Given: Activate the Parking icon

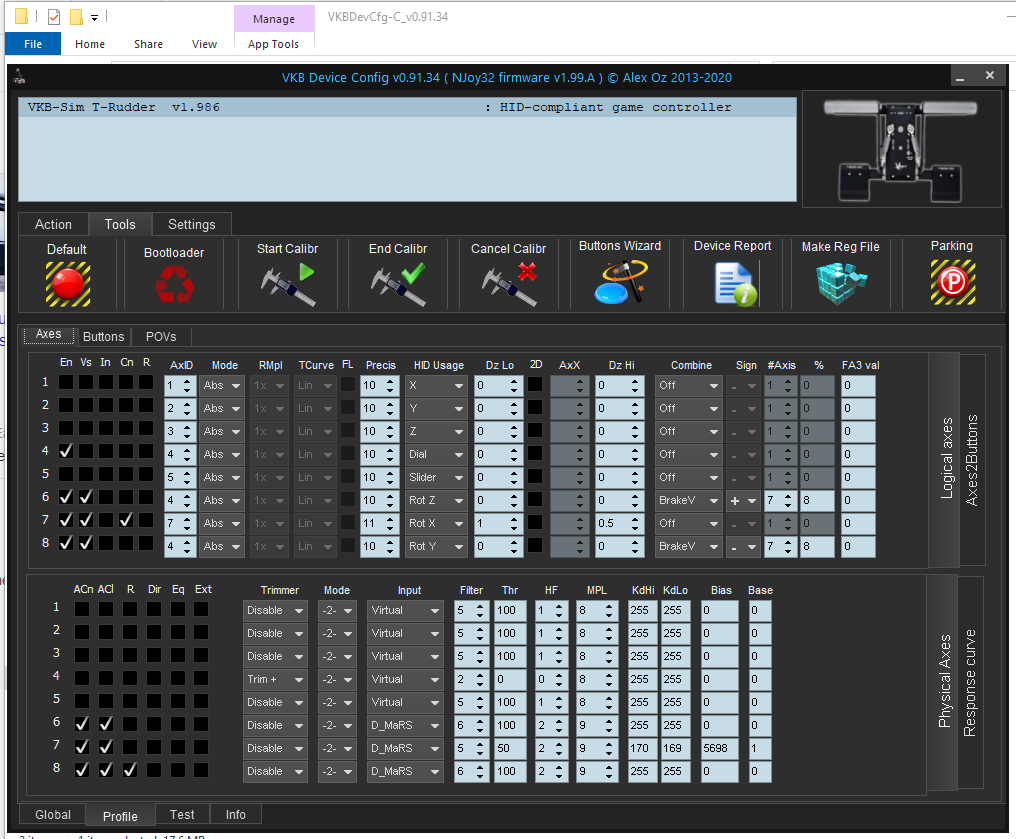Looking at the screenshot, I should pyautogui.click(x=953, y=282).
